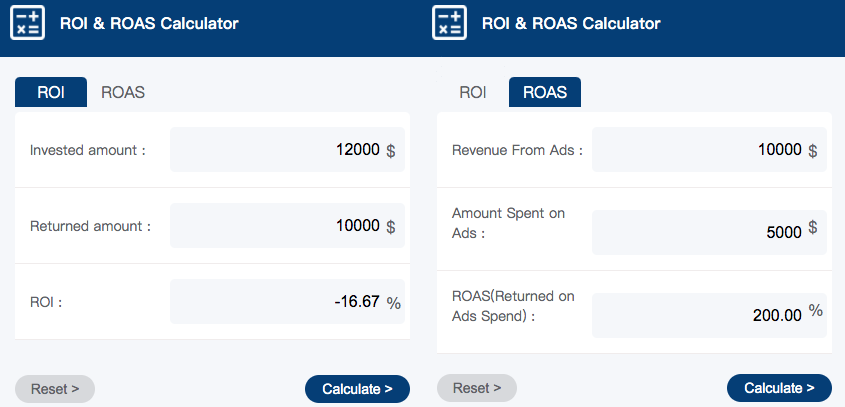Calculate the ROI in left panel

coord(357,389)
